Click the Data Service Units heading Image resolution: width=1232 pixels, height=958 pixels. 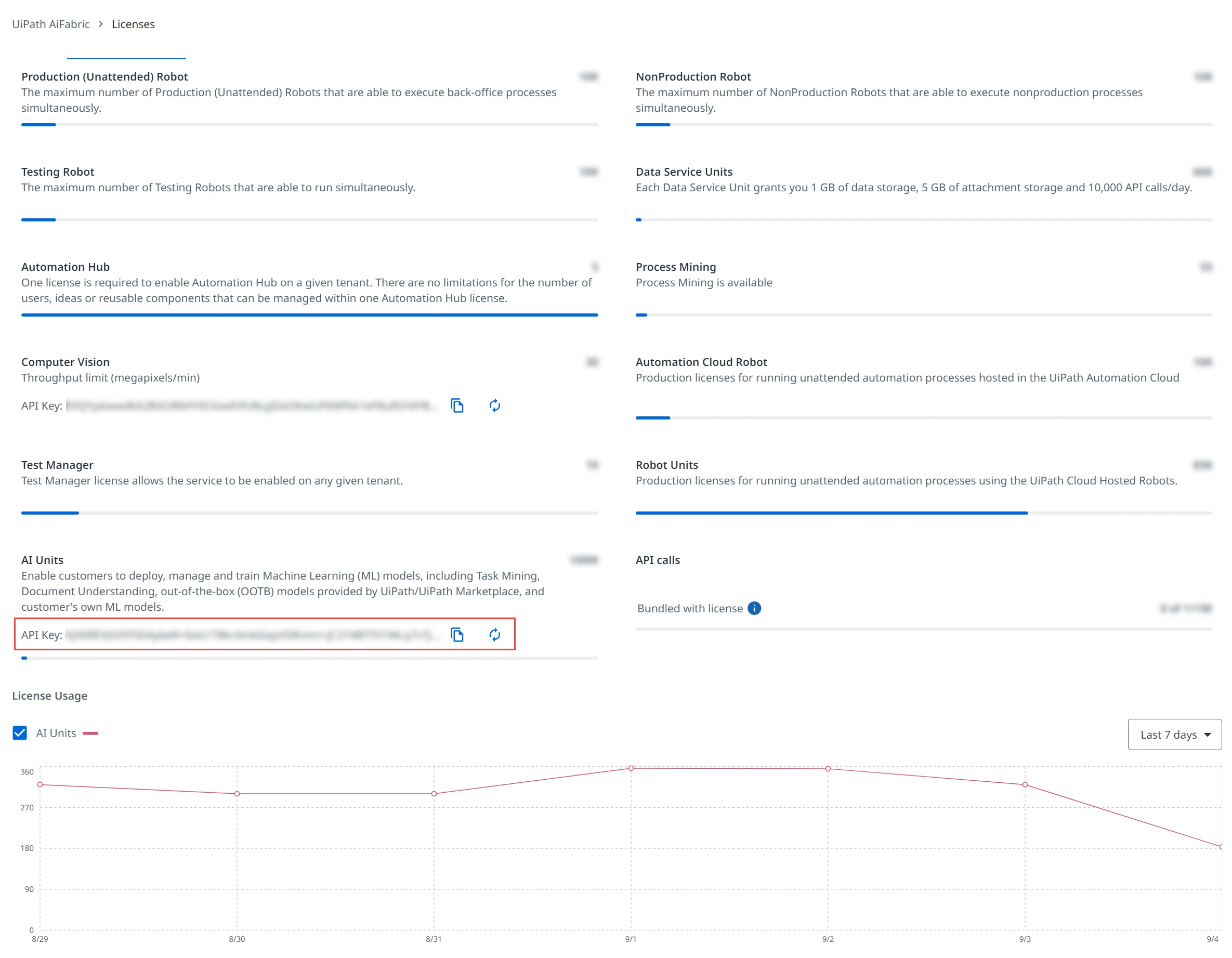pos(684,172)
